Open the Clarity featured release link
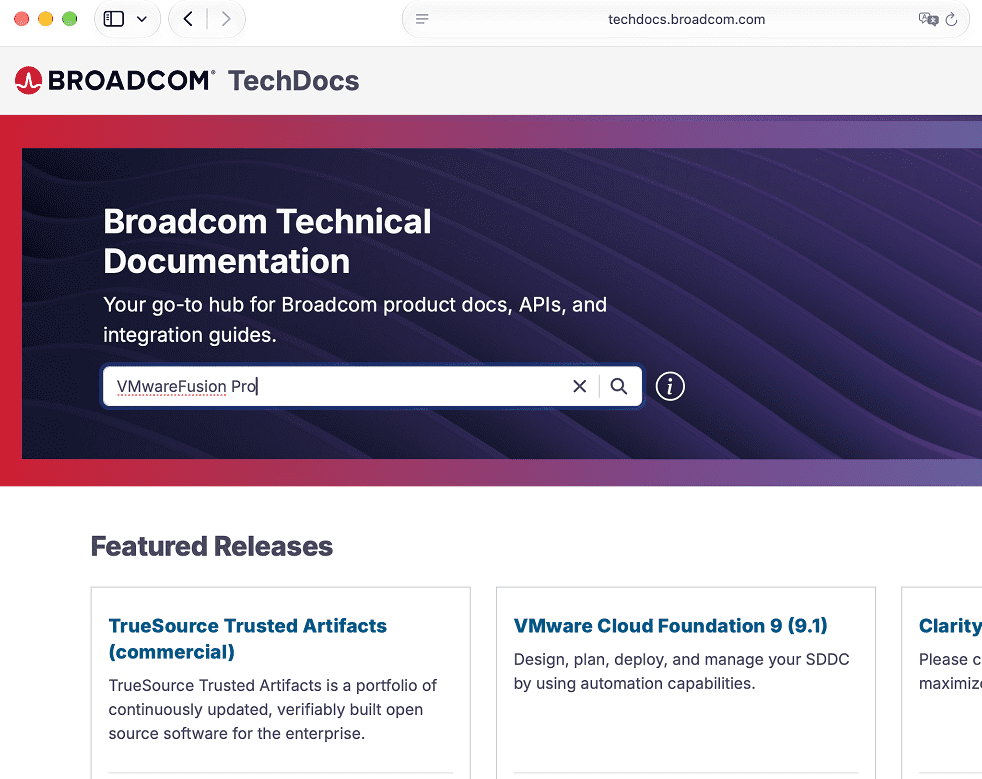The height and width of the screenshot is (779, 982). click(950, 626)
